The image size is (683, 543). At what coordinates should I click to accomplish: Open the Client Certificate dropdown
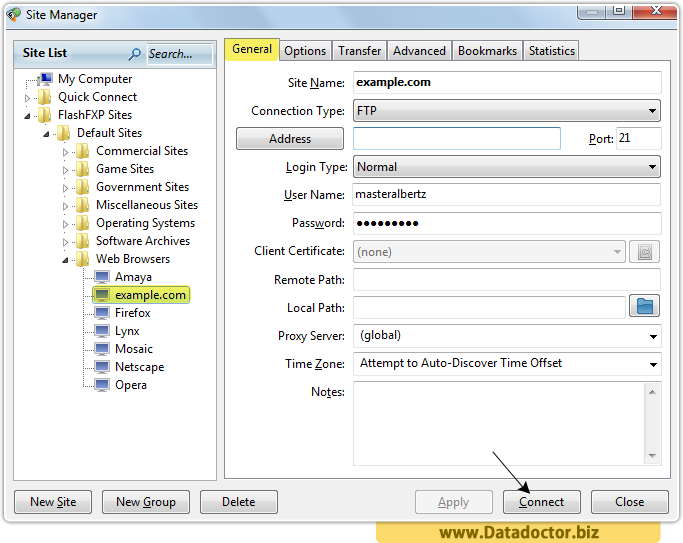pyautogui.click(x=489, y=252)
